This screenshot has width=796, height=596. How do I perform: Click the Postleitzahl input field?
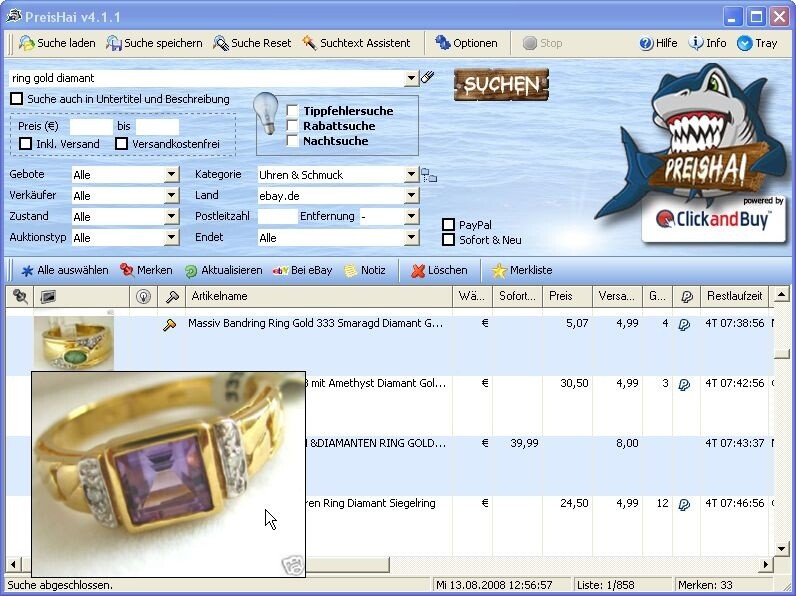pos(277,217)
